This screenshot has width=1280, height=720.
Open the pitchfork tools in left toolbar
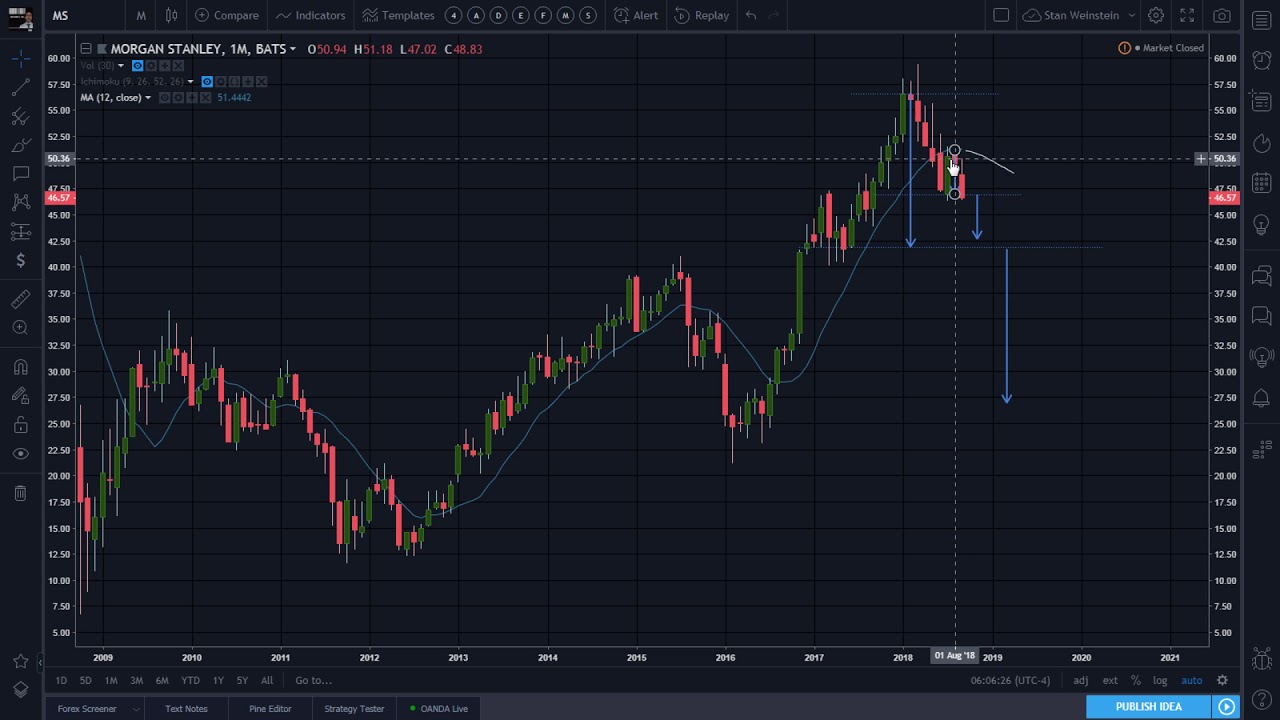pos(20,117)
